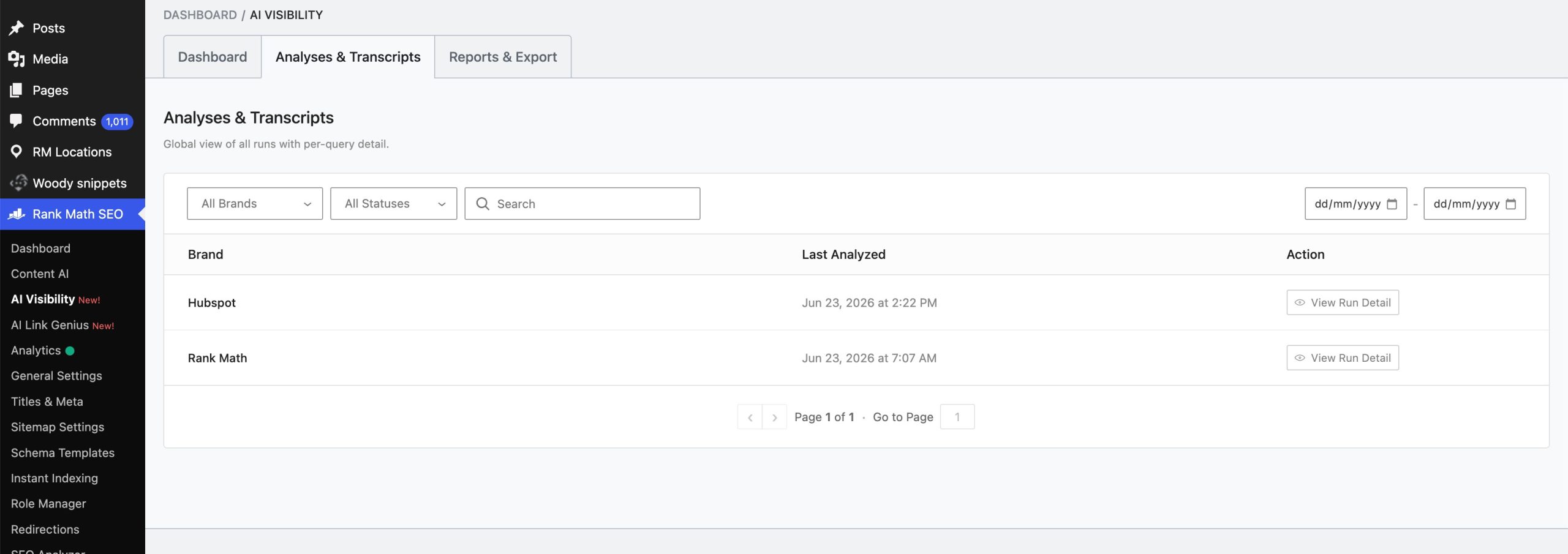Click the Pages icon in sidebar

point(17,91)
